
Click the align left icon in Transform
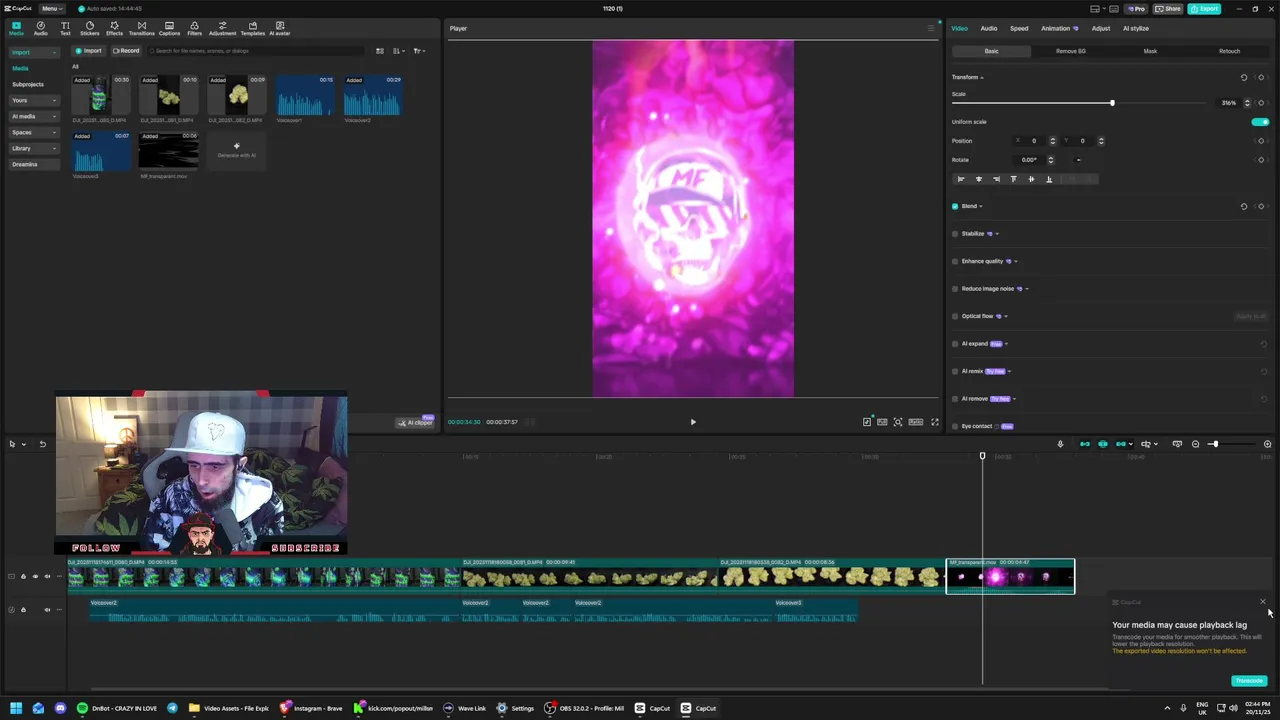pyautogui.click(x=961, y=179)
